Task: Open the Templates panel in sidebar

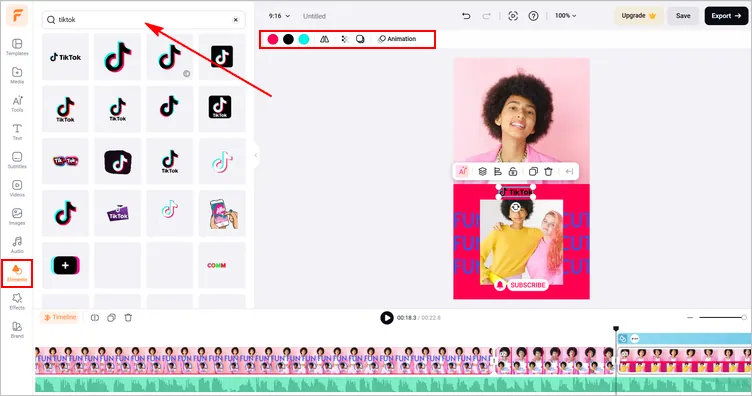Action: [x=17, y=47]
